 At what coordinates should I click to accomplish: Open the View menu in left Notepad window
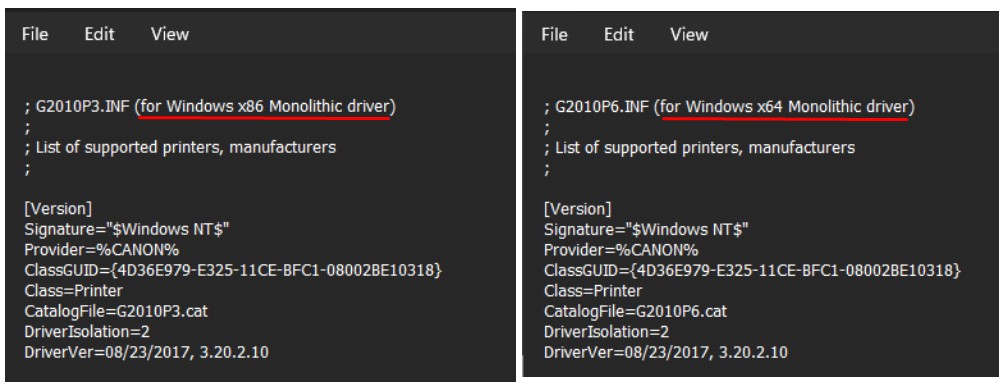[x=170, y=34]
